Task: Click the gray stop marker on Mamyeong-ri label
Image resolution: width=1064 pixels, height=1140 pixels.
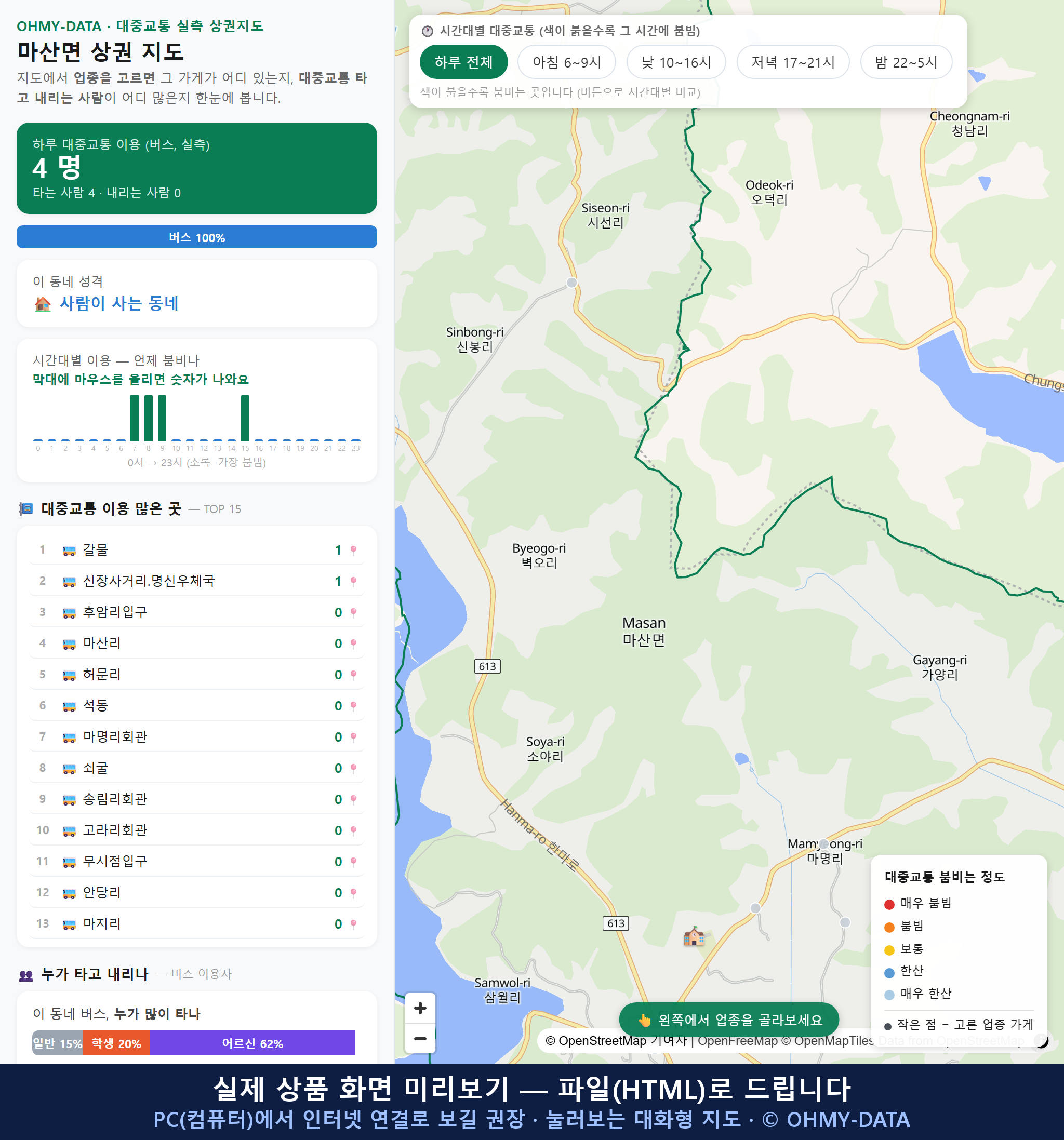Action: point(824,843)
